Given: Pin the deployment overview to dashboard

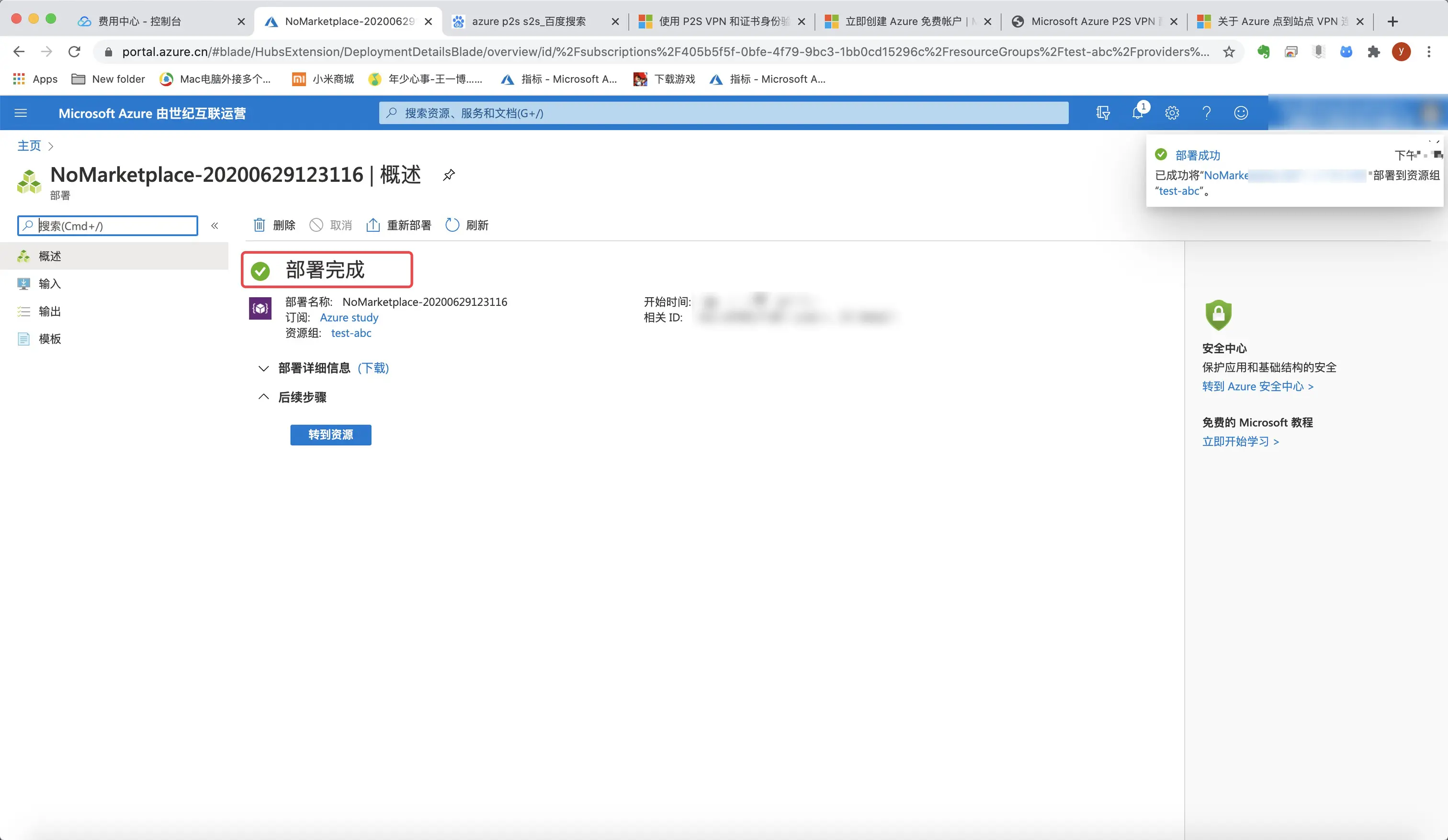Looking at the screenshot, I should pos(449,175).
